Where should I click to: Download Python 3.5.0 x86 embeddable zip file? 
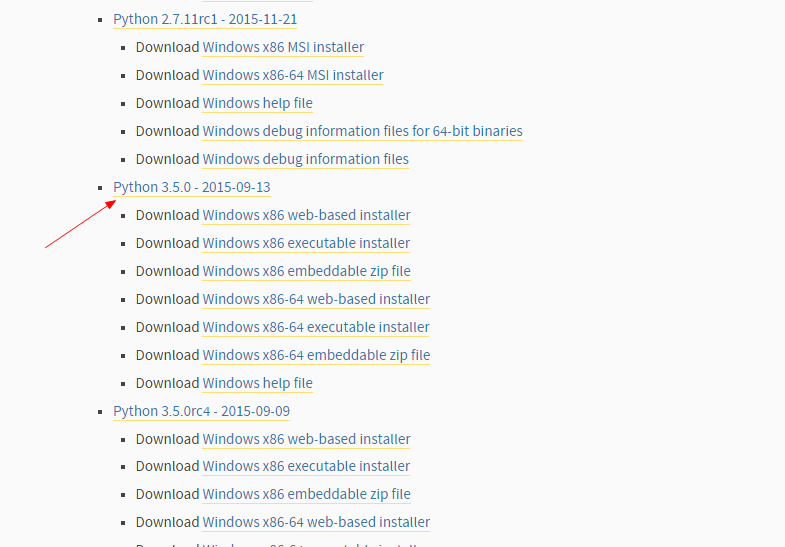point(306,272)
